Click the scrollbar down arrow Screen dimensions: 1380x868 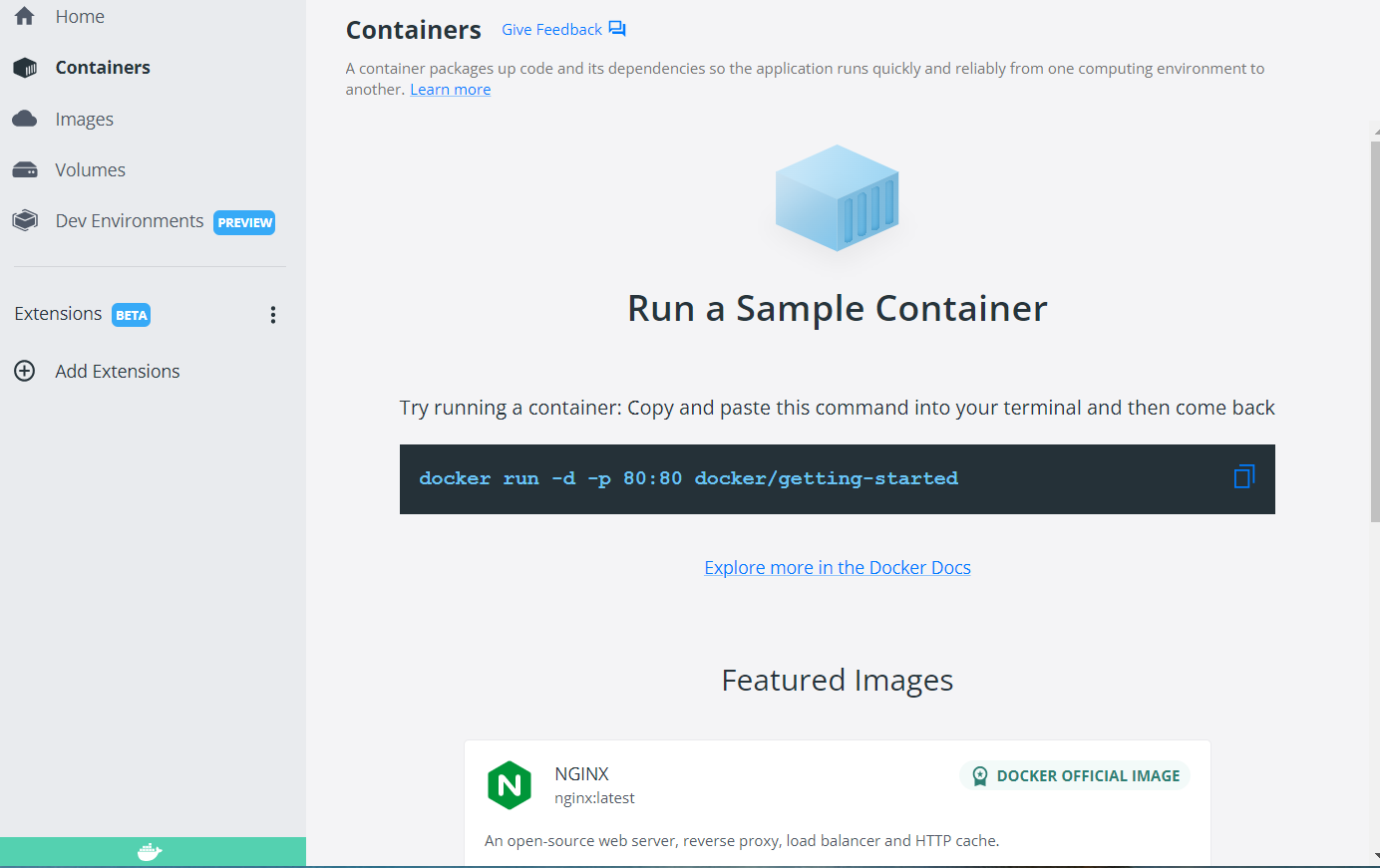tap(1375, 856)
